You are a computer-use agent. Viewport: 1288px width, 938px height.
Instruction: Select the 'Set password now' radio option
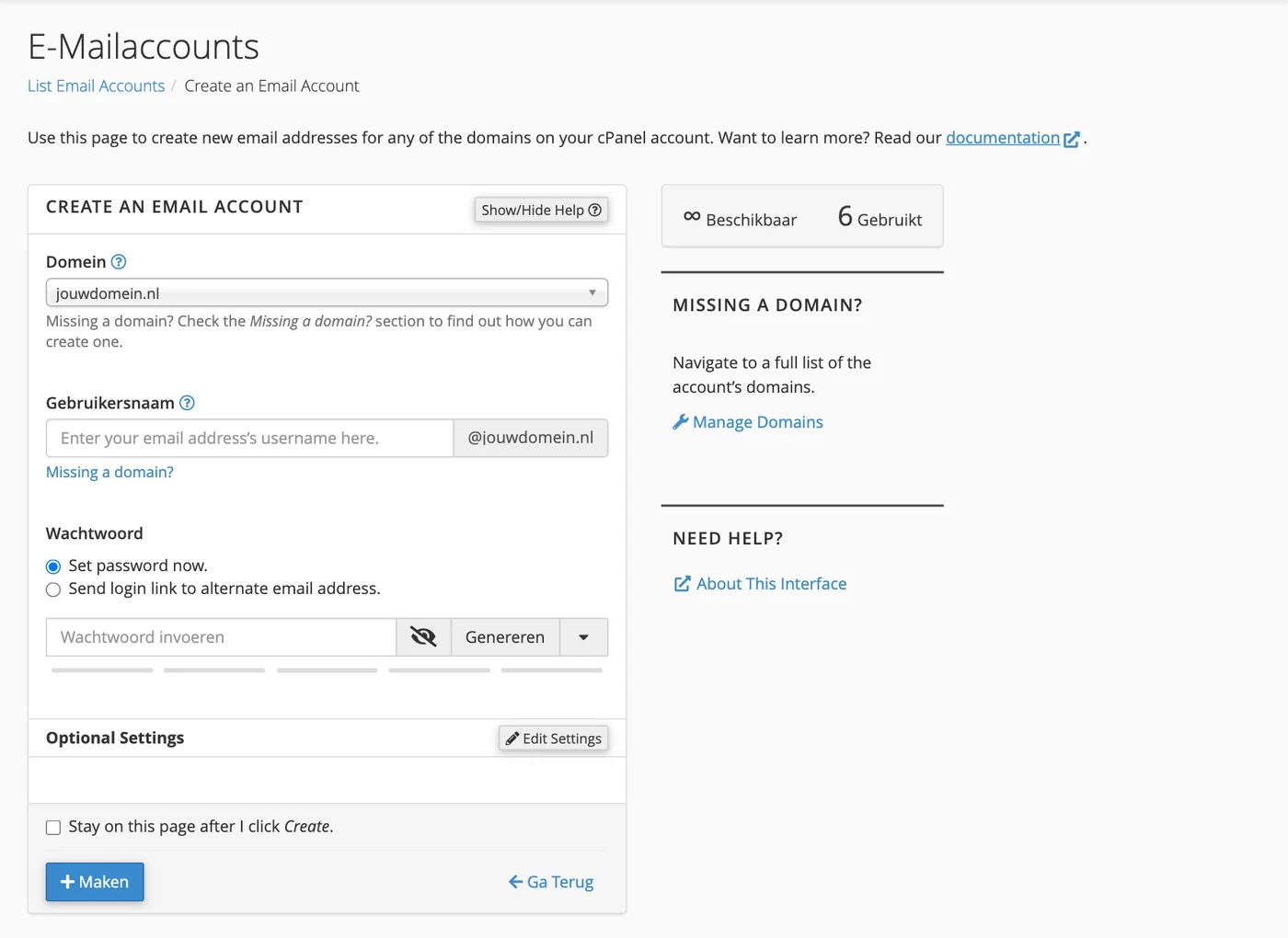53,566
